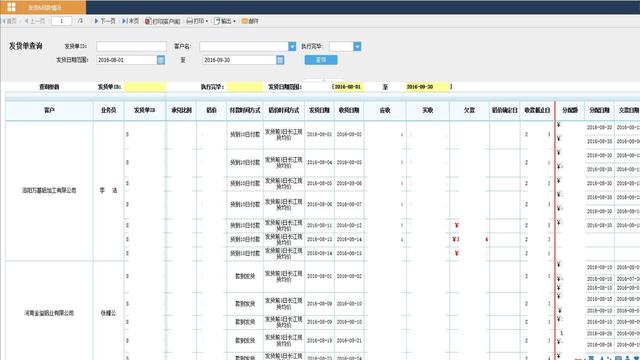Go to next page (下一页)
The image size is (640, 360).
coord(104,21)
